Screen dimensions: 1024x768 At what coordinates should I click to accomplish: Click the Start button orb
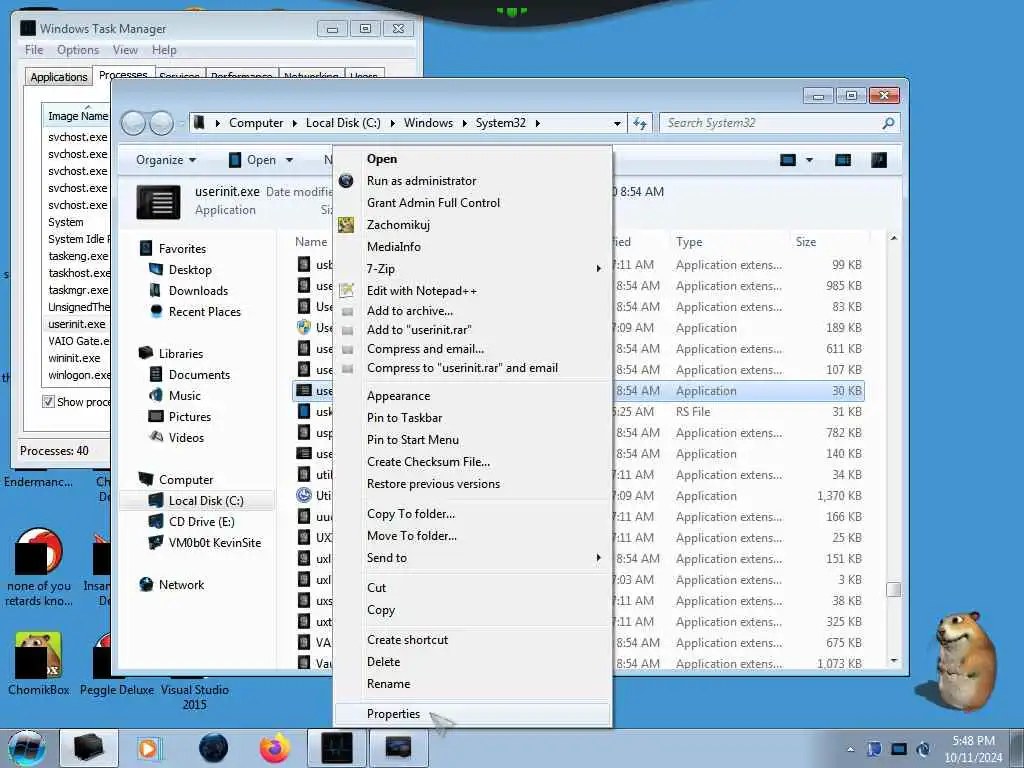[x=27, y=748]
